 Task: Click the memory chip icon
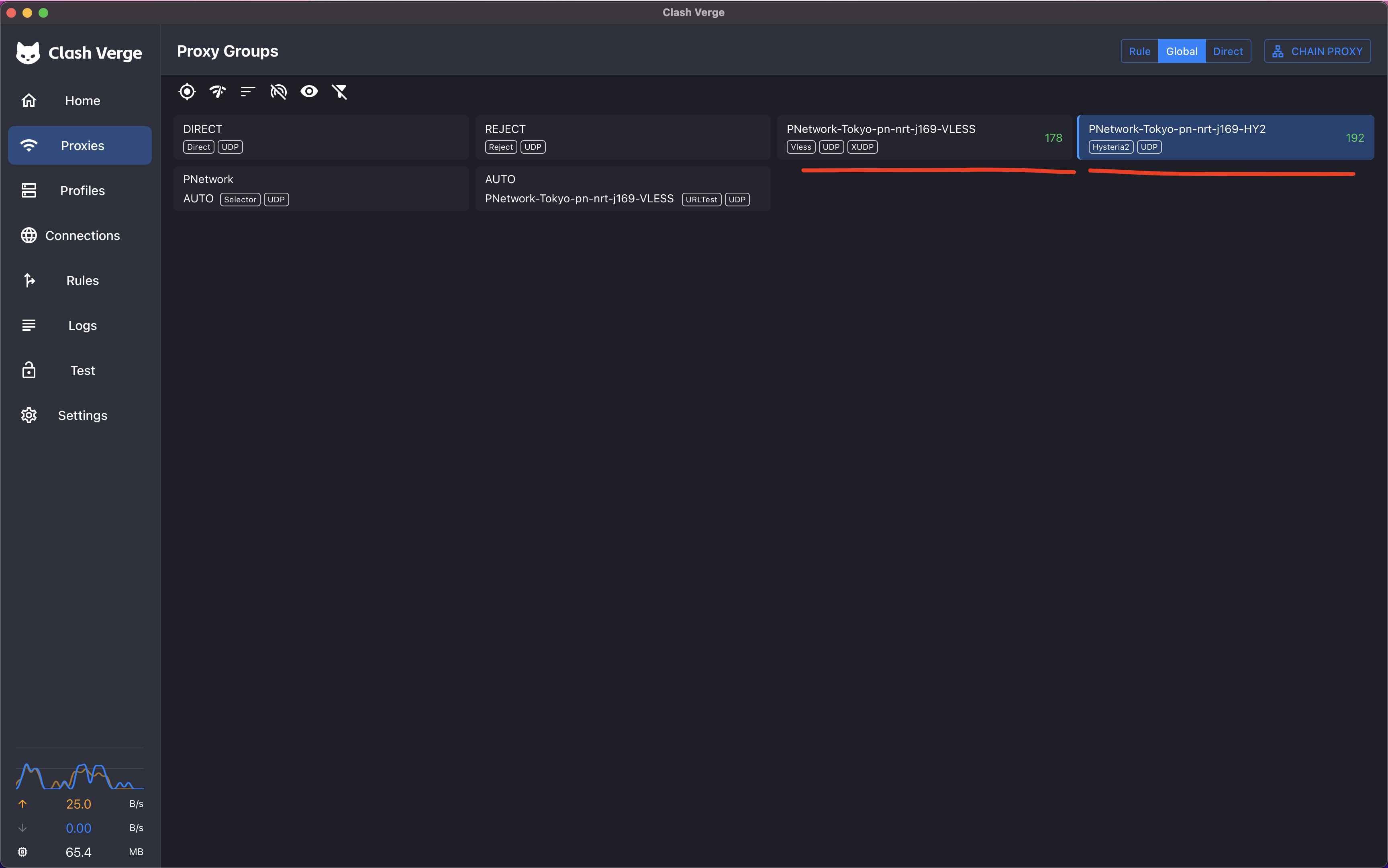[x=22, y=852]
